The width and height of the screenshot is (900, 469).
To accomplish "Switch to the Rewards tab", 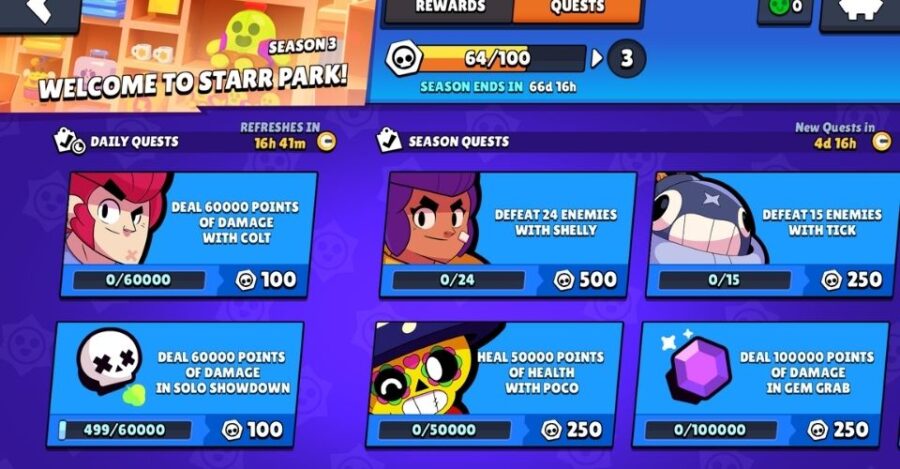I will point(450,10).
